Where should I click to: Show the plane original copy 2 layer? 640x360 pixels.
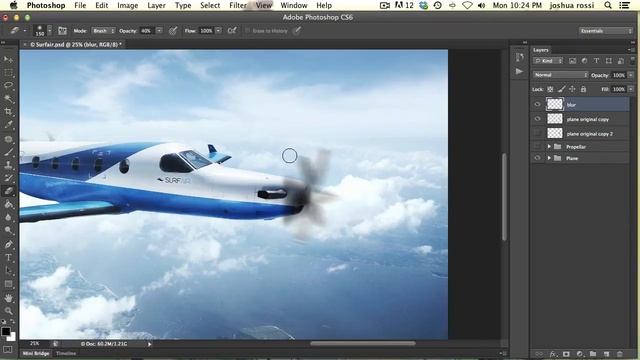[x=537, y=133]
